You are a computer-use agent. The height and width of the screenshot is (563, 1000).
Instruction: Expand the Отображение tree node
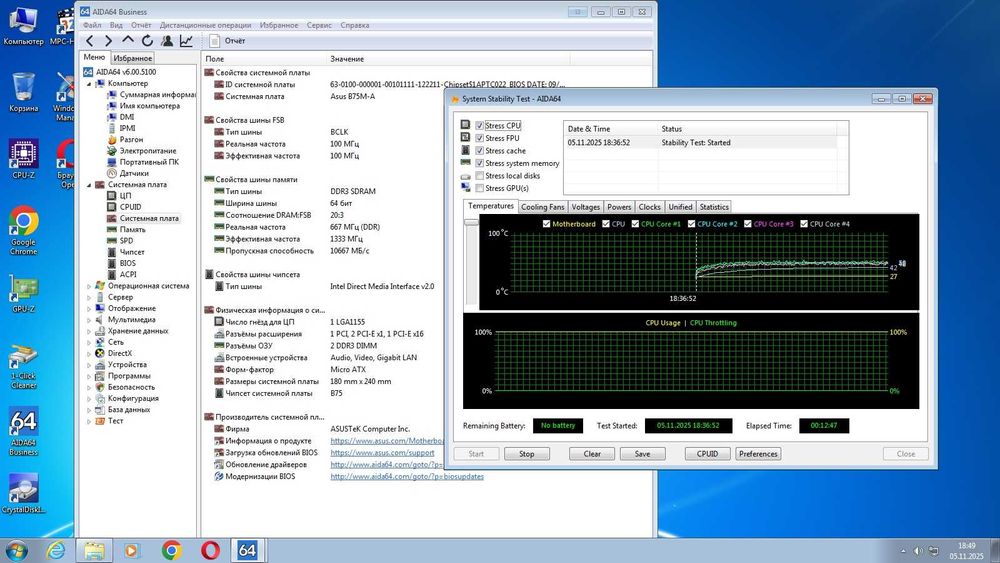(x=89, y=309)
